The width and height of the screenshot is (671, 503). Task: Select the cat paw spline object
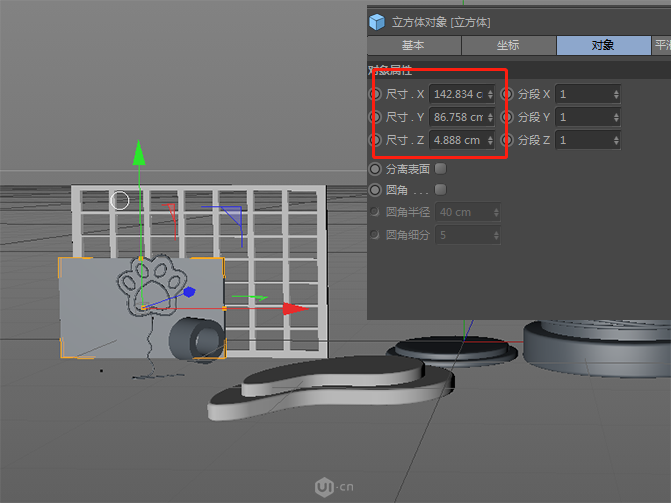pos(152,286)
